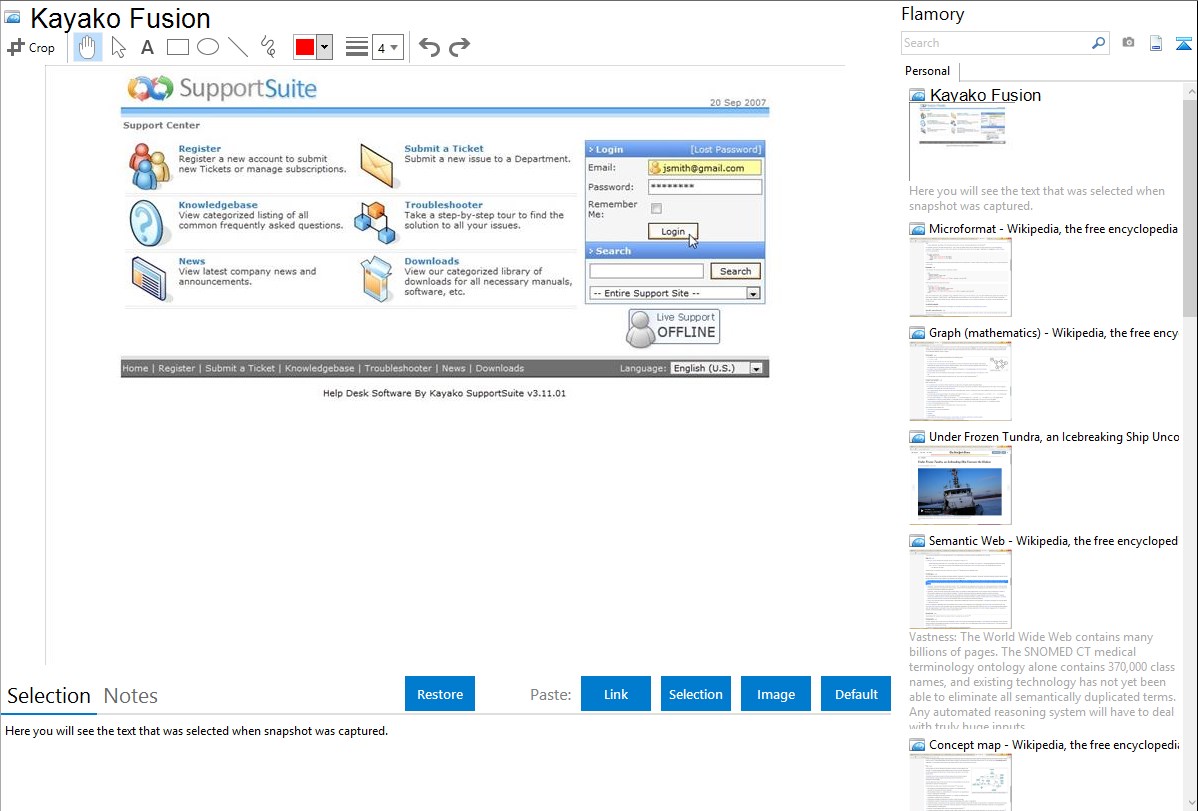Paste as Link button
The width and height of the screenshot is (1198, 811).
click(x=616, y=694)
